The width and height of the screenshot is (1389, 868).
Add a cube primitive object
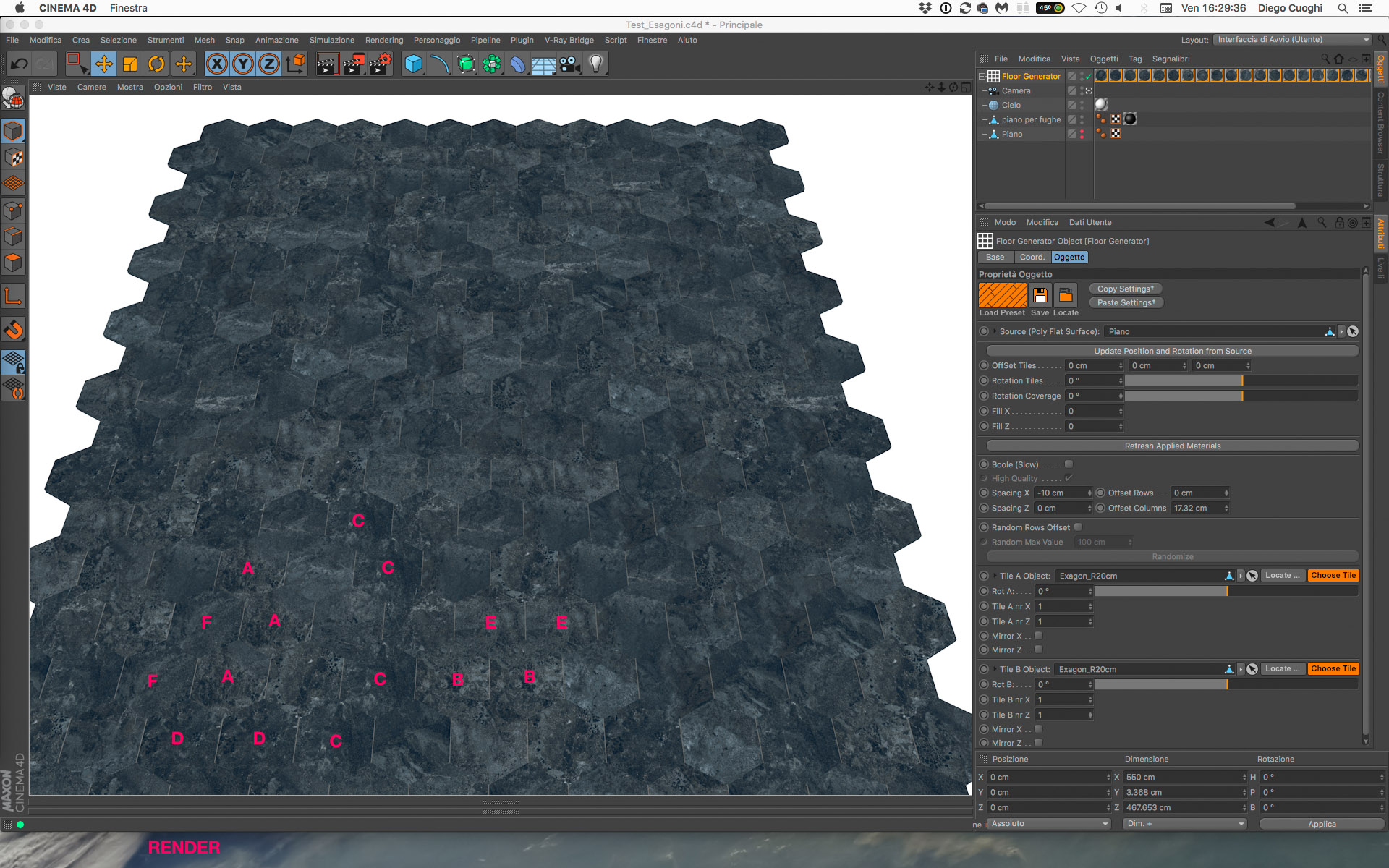[413, 64]
